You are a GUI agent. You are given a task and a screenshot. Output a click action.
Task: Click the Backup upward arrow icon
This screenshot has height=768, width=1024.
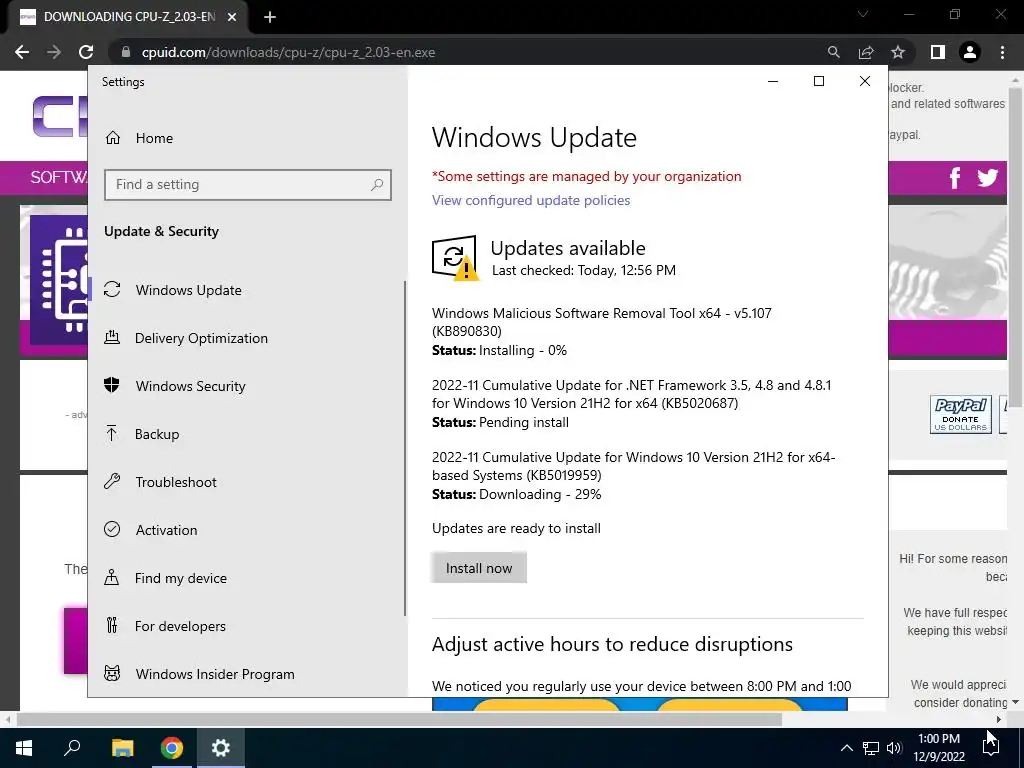pyautogui.click(x=112, y=433)
